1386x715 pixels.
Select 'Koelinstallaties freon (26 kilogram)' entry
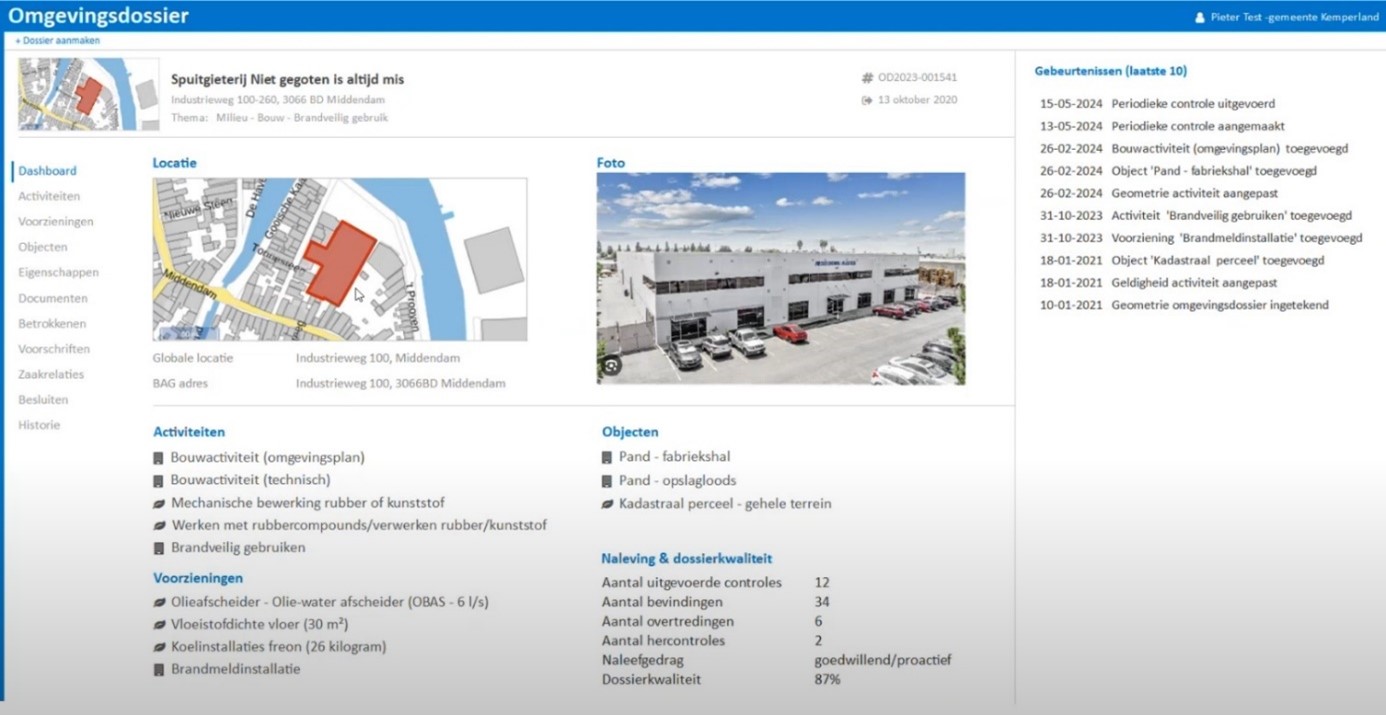point(278,647)
